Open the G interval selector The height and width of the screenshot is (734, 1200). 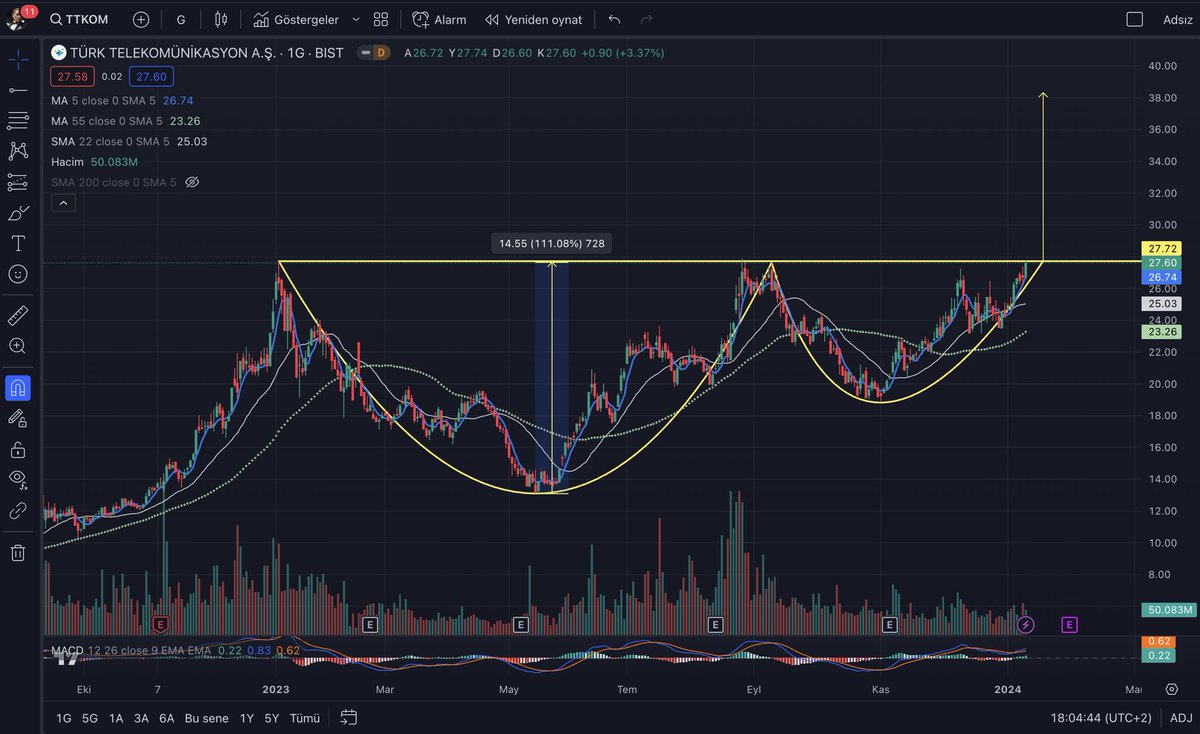point(180,19)
